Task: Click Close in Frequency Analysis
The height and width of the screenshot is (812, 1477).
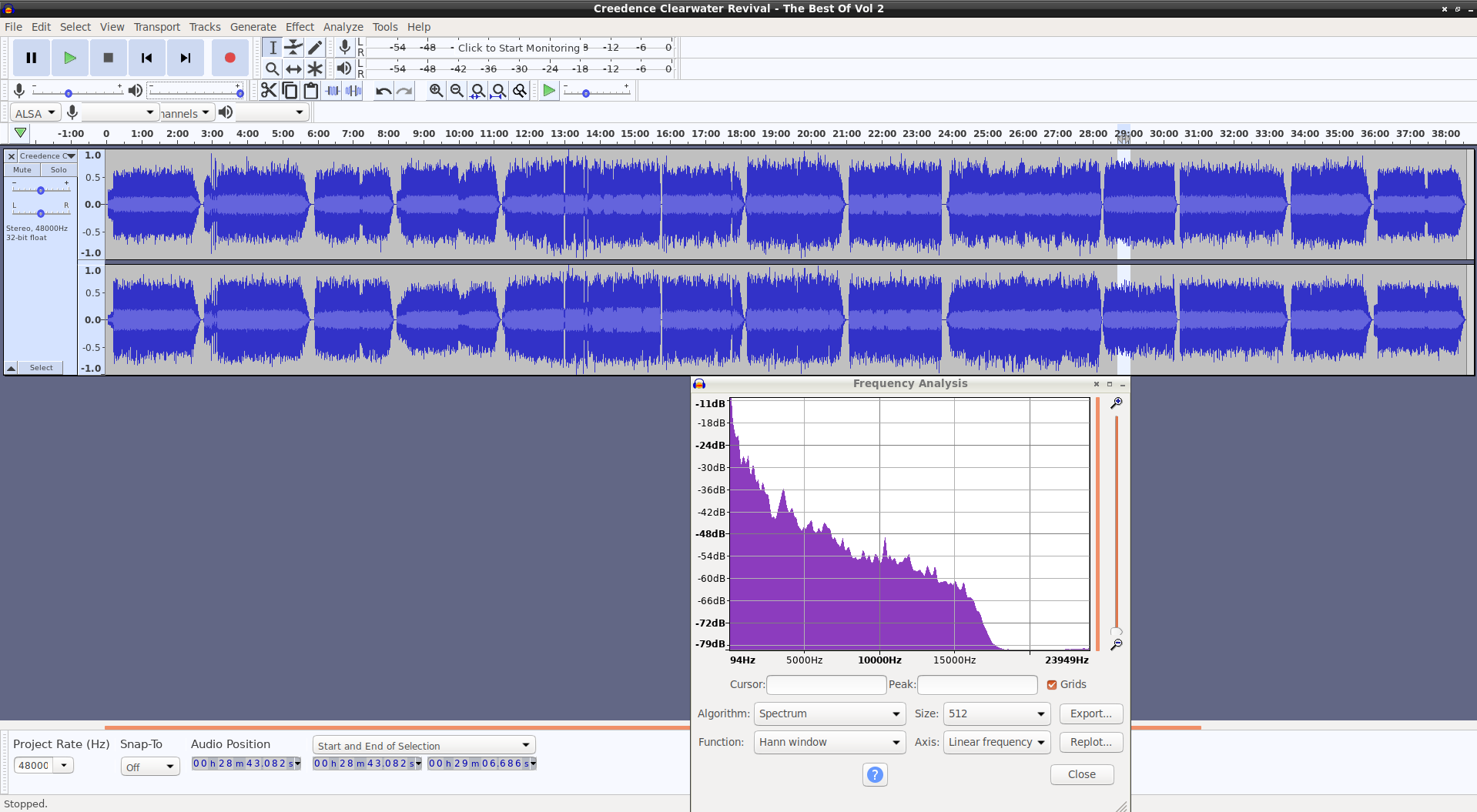Action: coord(1082,774)
